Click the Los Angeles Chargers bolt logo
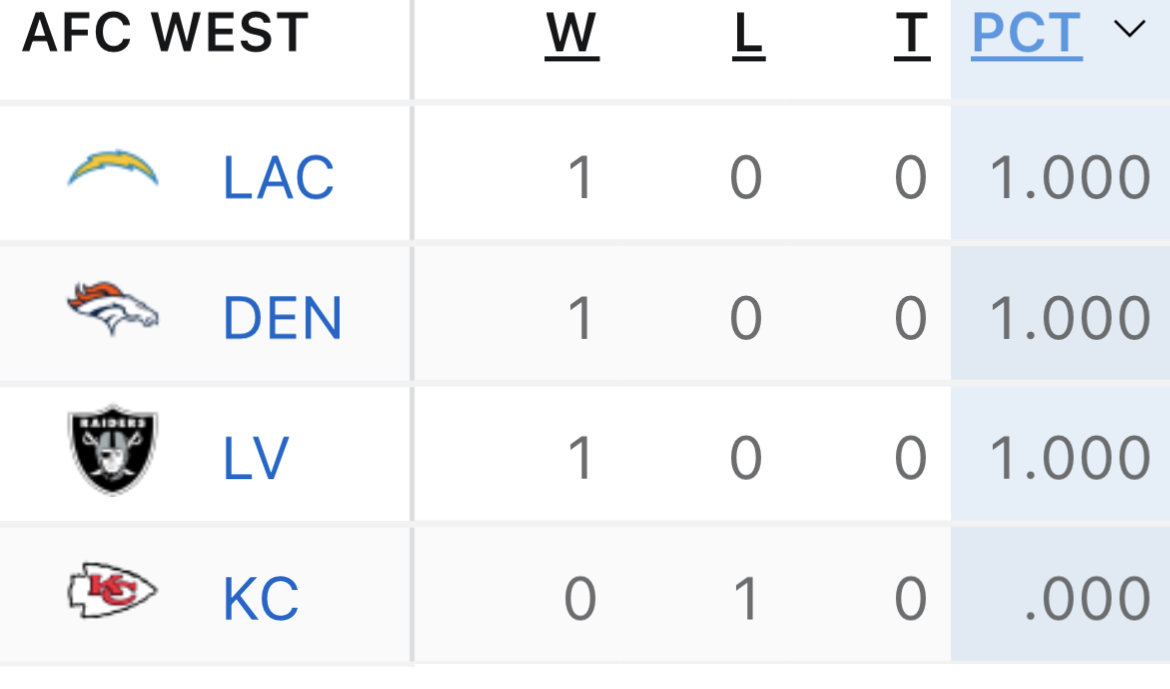Viewport: 1170px width, 689px height. (113, 169)
